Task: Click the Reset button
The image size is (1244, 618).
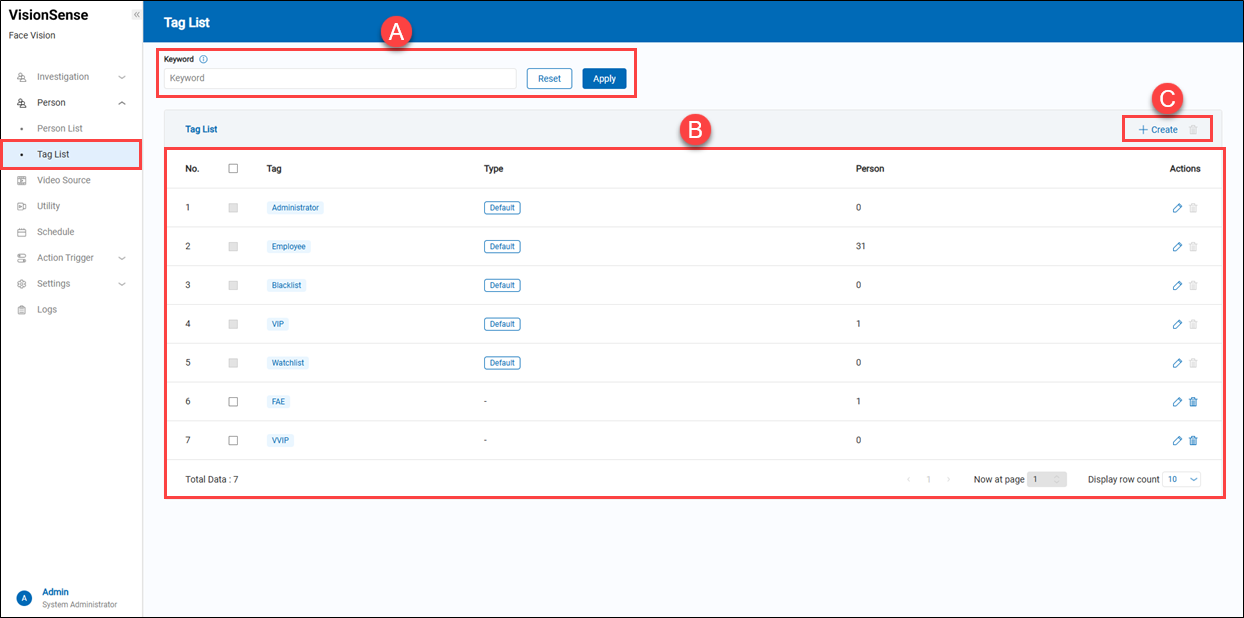Action: coord(549,79)
